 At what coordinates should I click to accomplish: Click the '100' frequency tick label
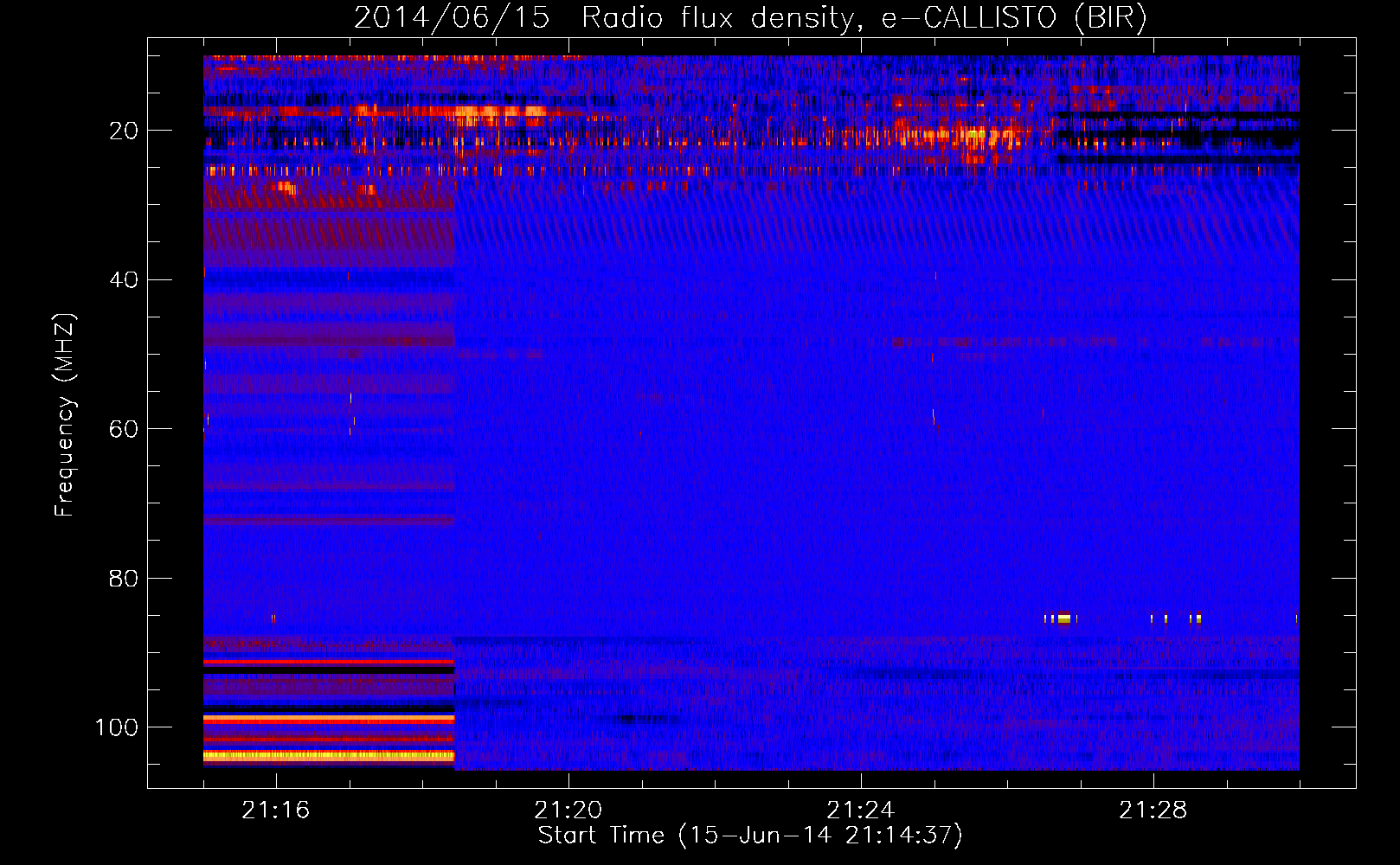(x=116, y=727)
